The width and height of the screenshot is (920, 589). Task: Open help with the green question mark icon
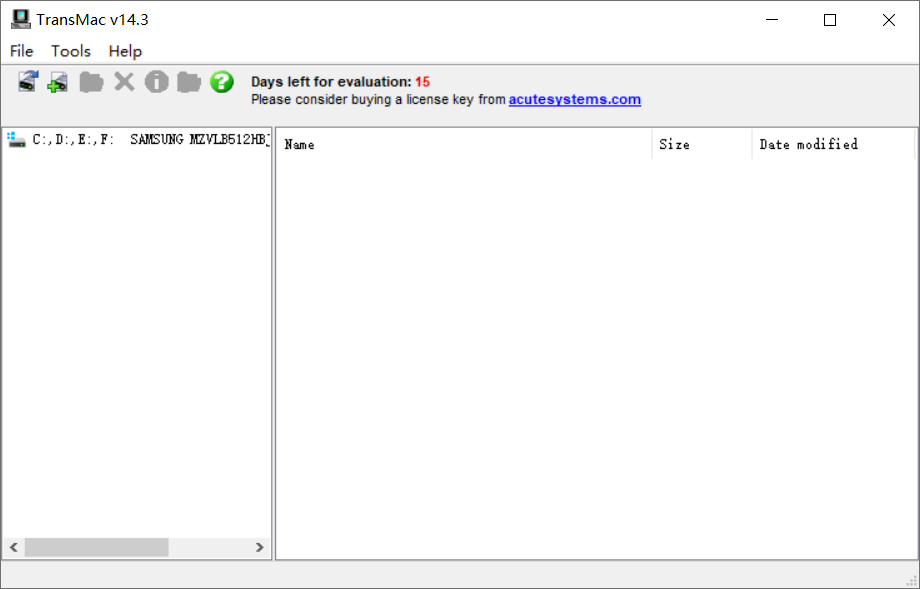pos(222,82)
